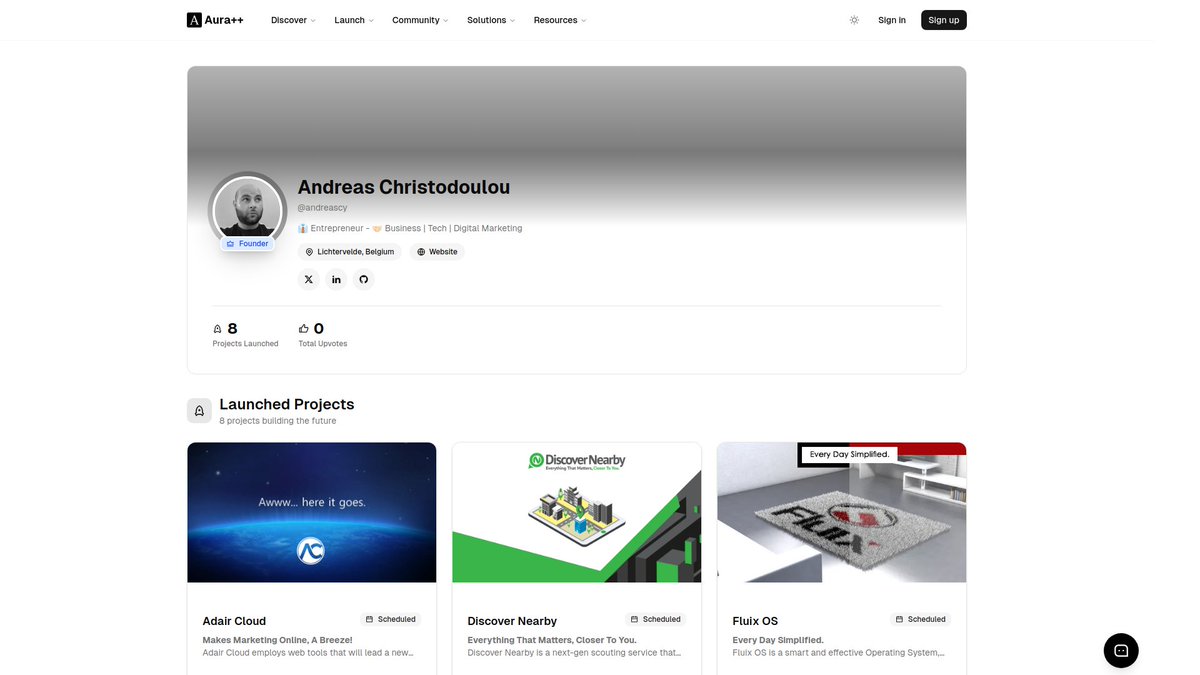Click the Sign in link

[892, 20]
